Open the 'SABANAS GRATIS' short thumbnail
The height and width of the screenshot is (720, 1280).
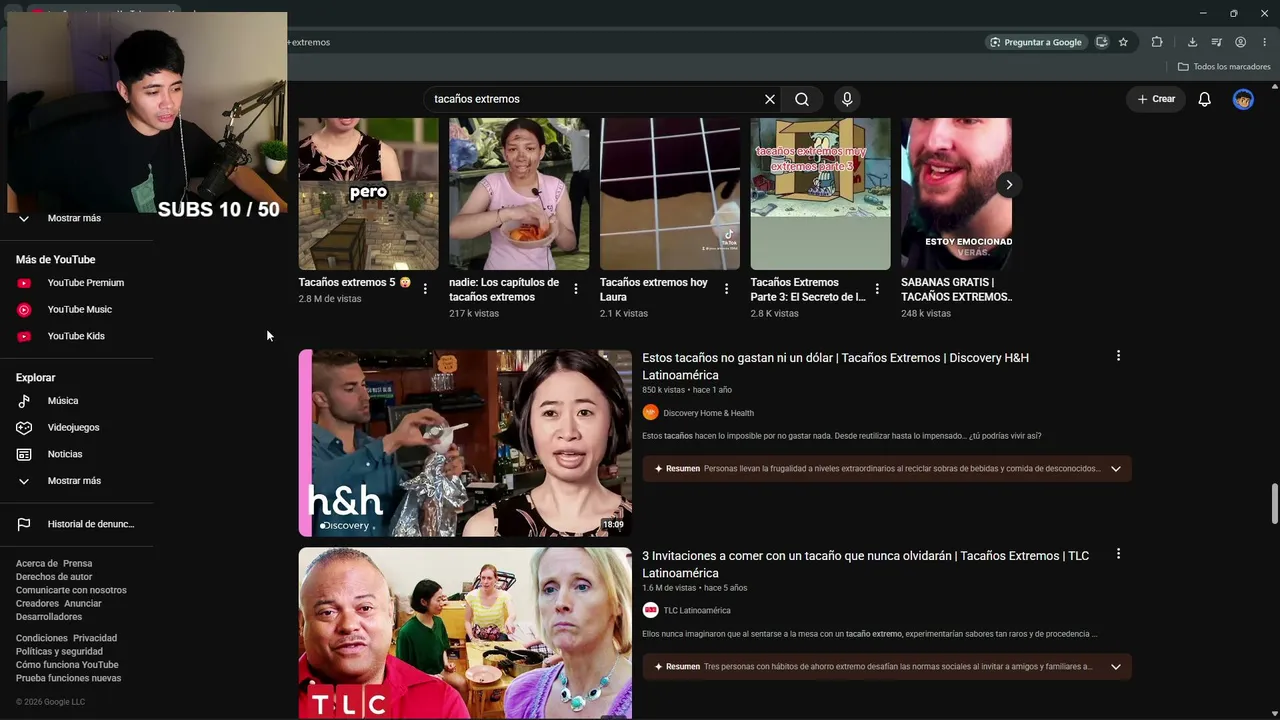point(956,194)
